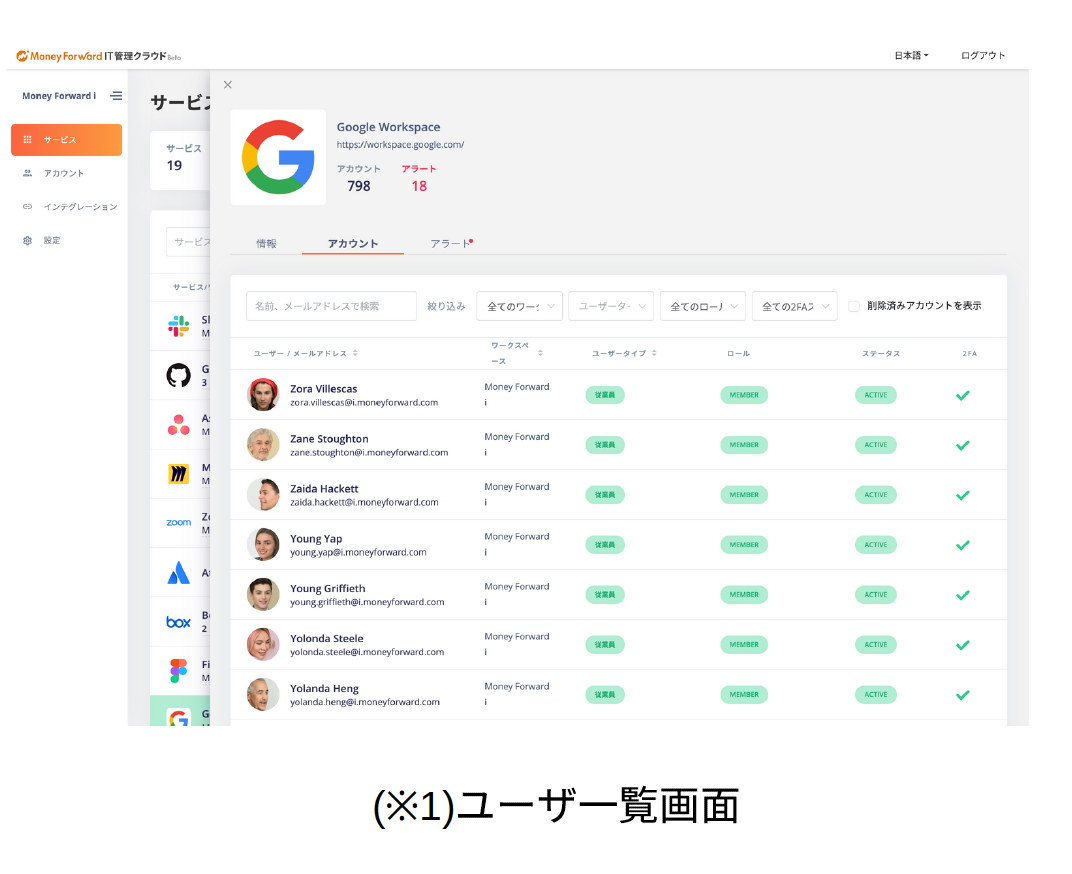1072x874 pixels.
Task: Select Young Griffieth email address
Action: [x=367, y=602]
